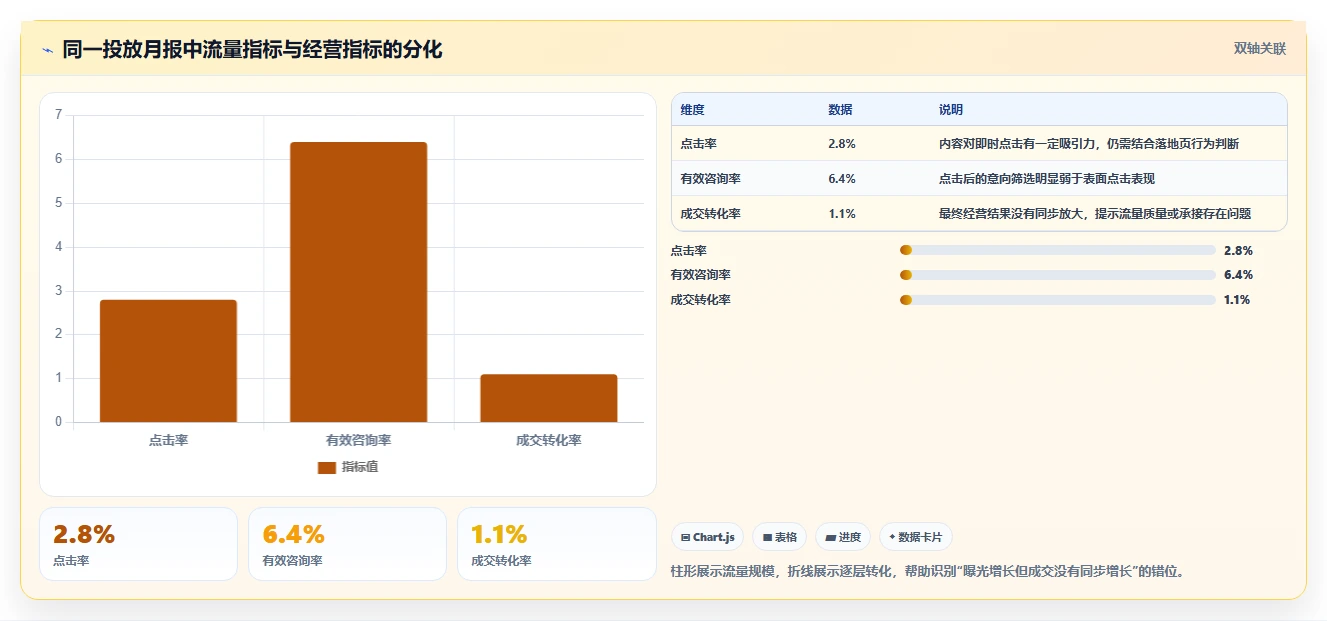1327x621 pixels.
Task: Click the 有效咨询率 progress bar
Action: tap(1058, 275)
